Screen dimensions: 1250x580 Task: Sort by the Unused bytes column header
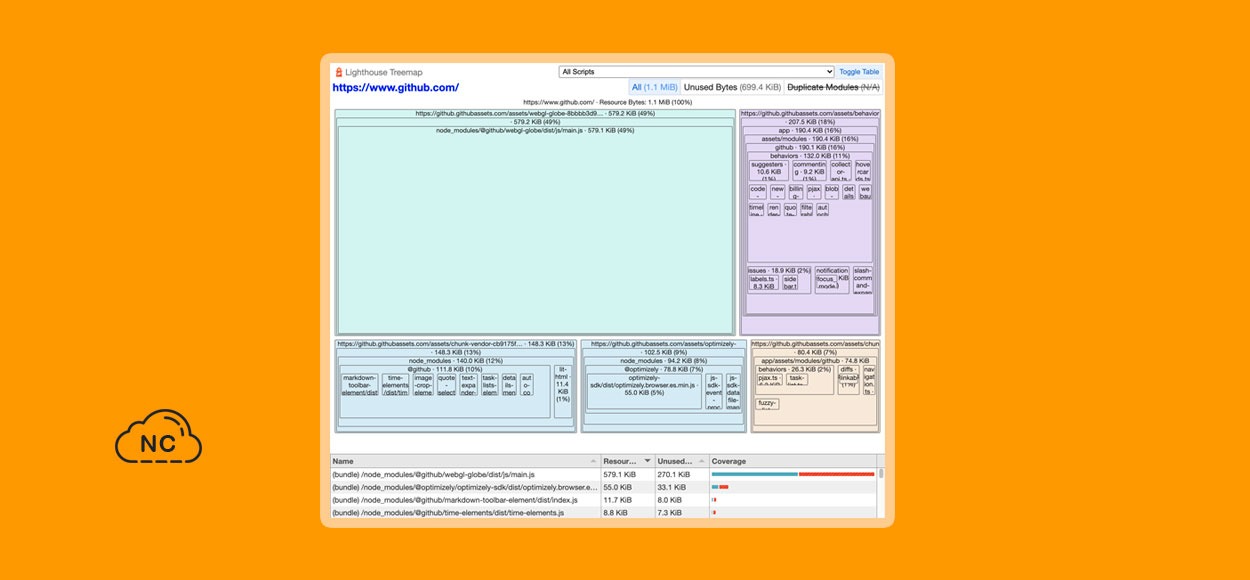682,461
